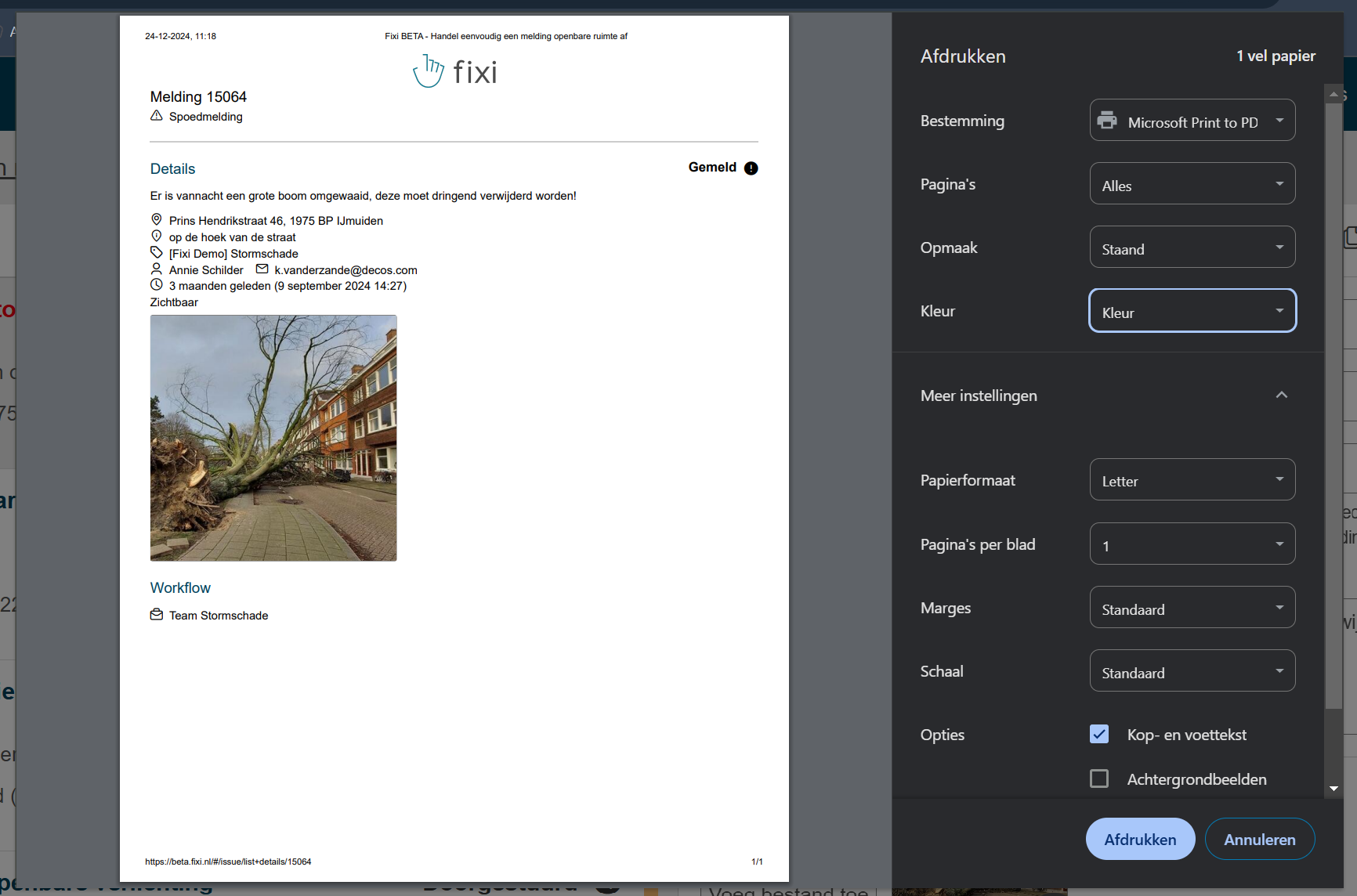The height and width of the screenshot is (896, 1357).
Task: Click the Spoedmelding warning triangle icon
Action: 157,116
